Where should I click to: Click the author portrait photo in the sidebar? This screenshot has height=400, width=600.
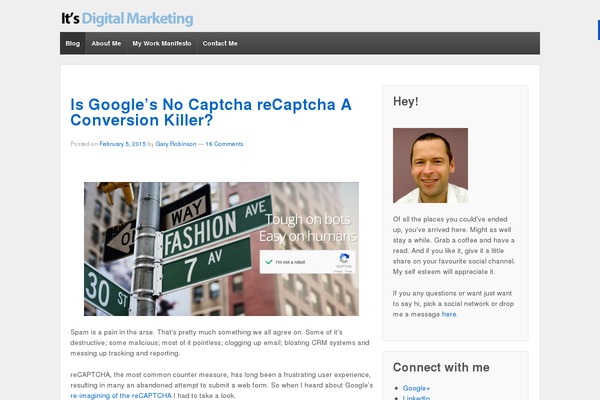tap(430, 165)
